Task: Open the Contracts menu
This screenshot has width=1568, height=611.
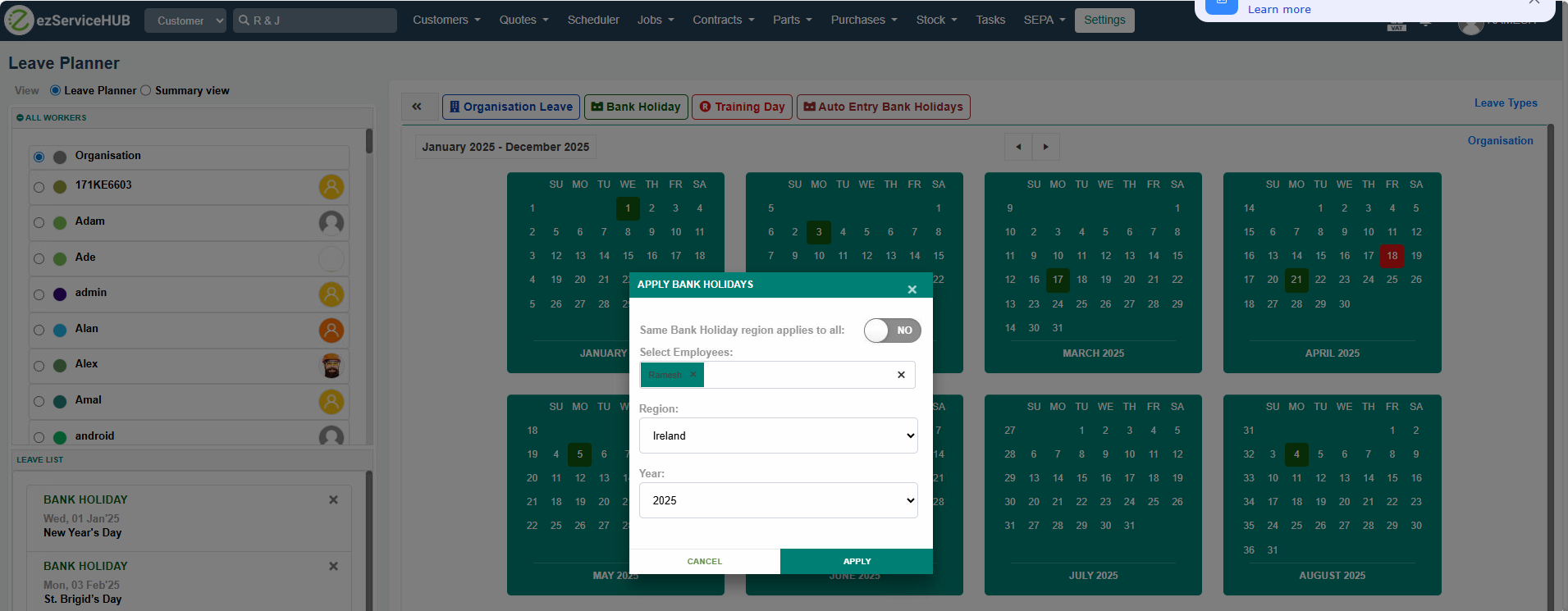Action: (x=723, y=20)
